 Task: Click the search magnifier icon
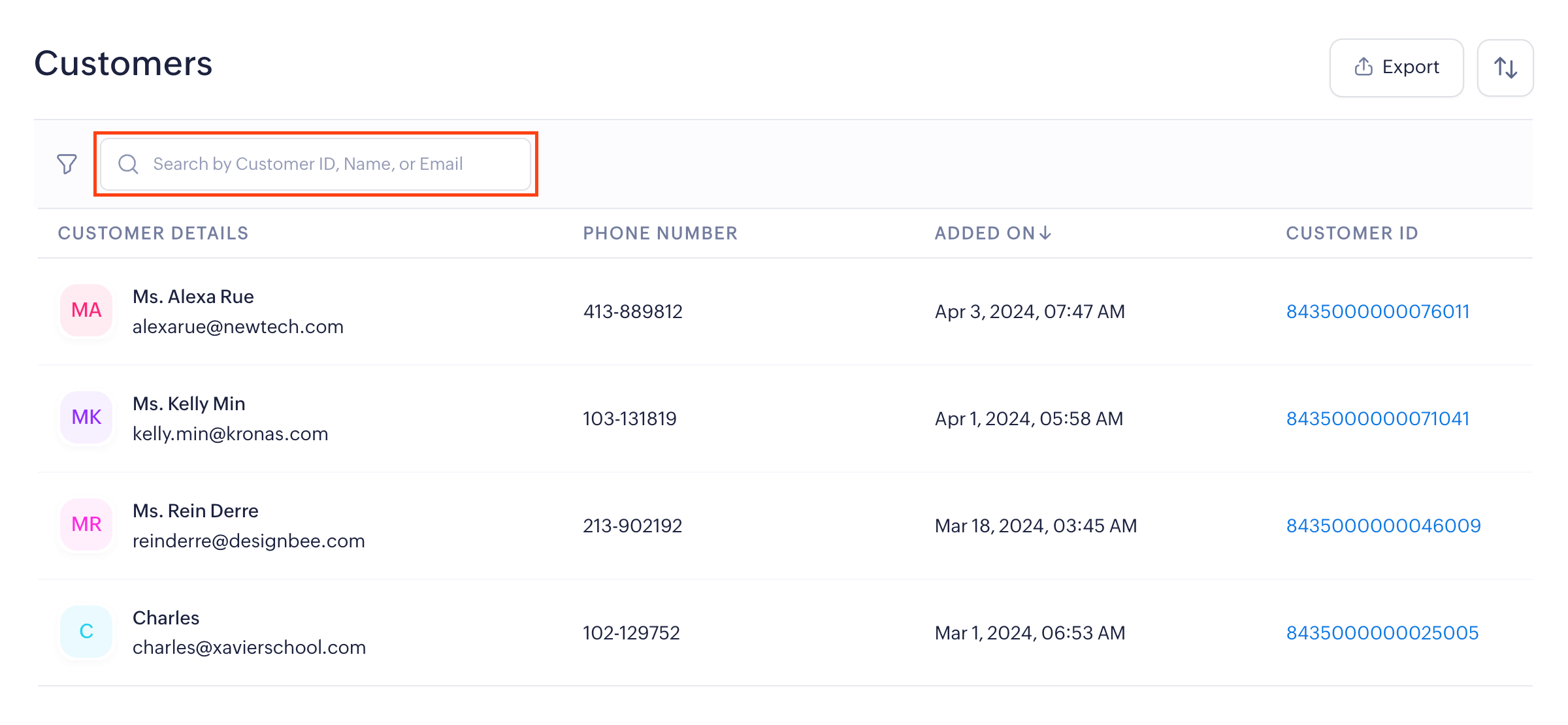click(x=128, y=164)
